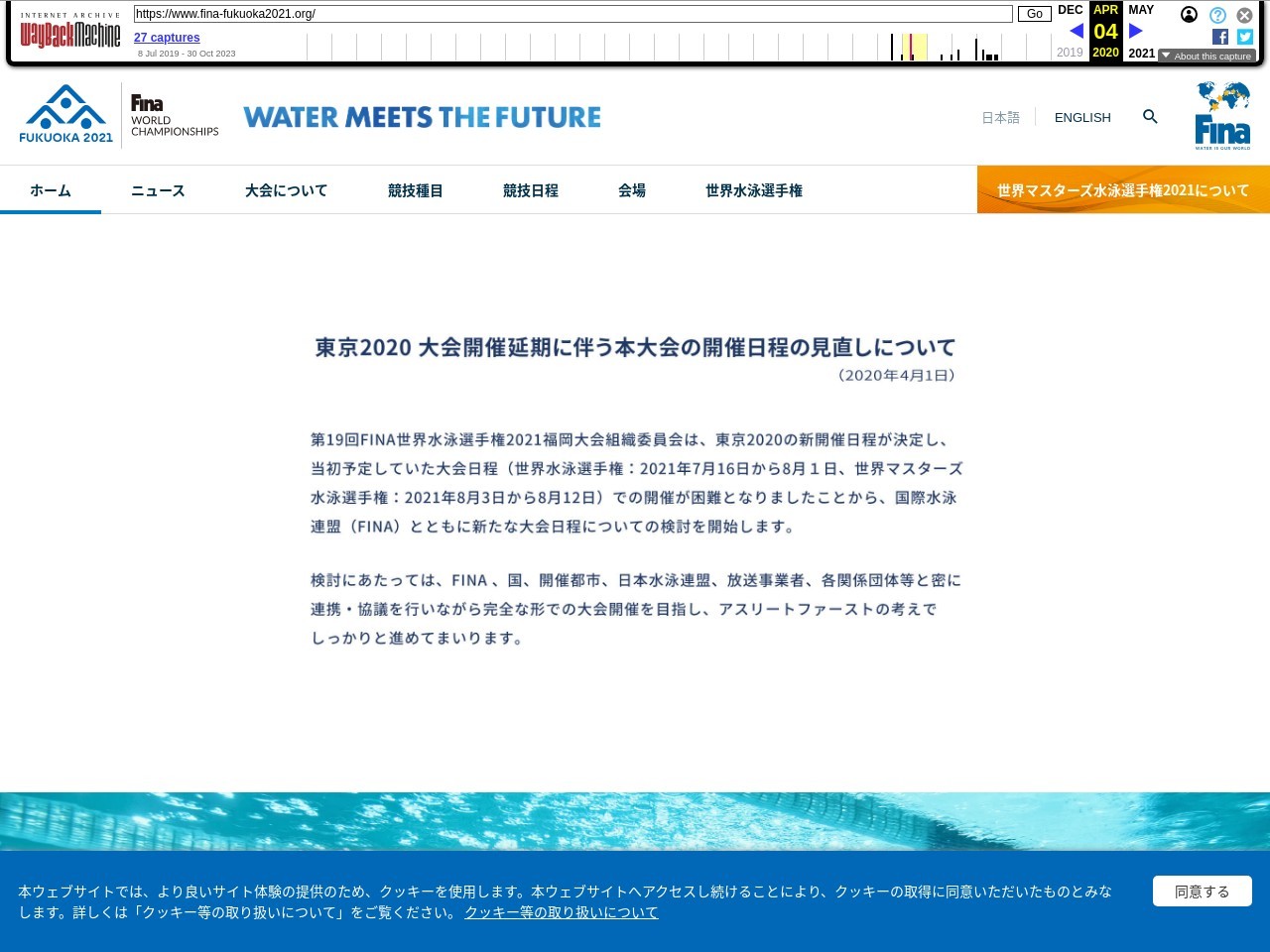1270x952 pixels.
Task: Click the Wayback URL input field
Action: 572,14
